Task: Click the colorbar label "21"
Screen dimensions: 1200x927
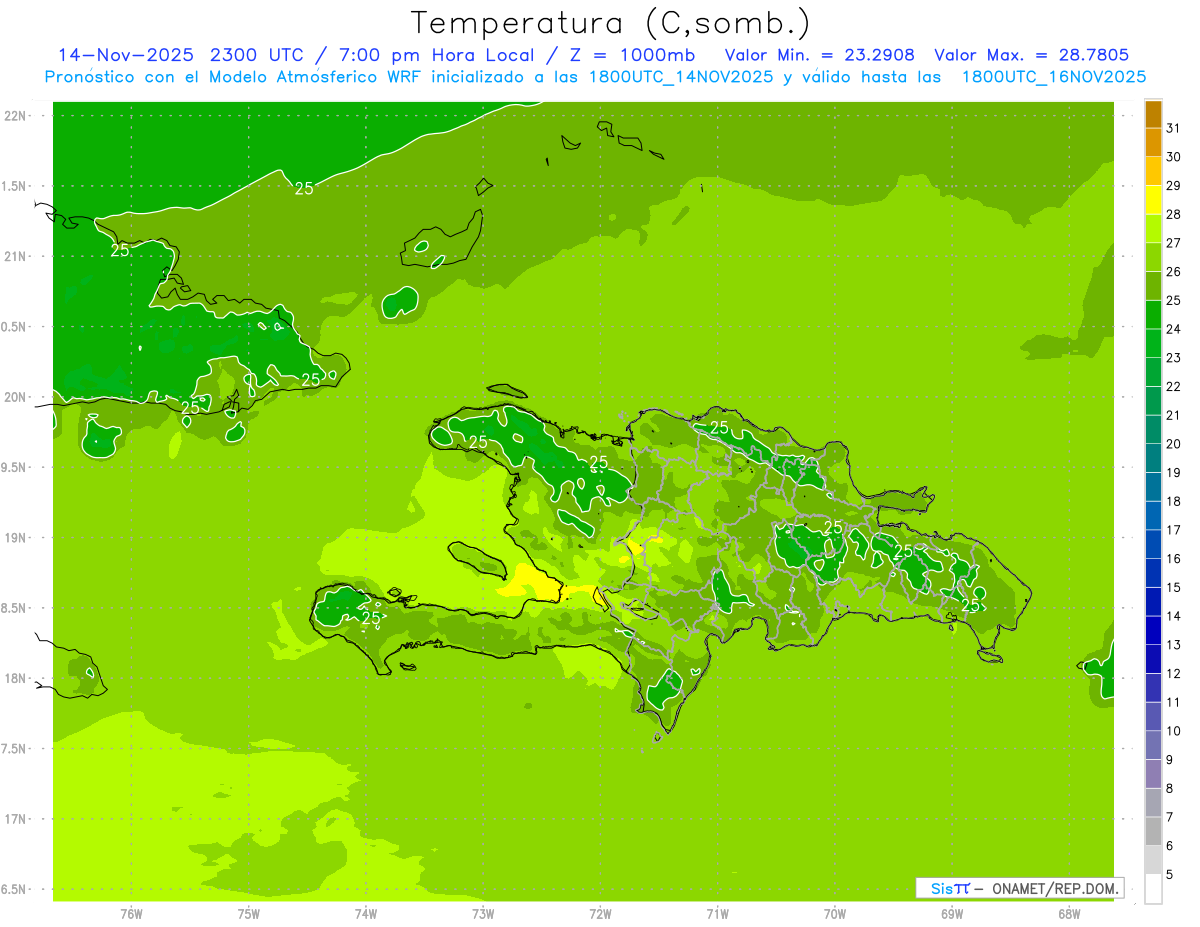Action: [1173, 415]
